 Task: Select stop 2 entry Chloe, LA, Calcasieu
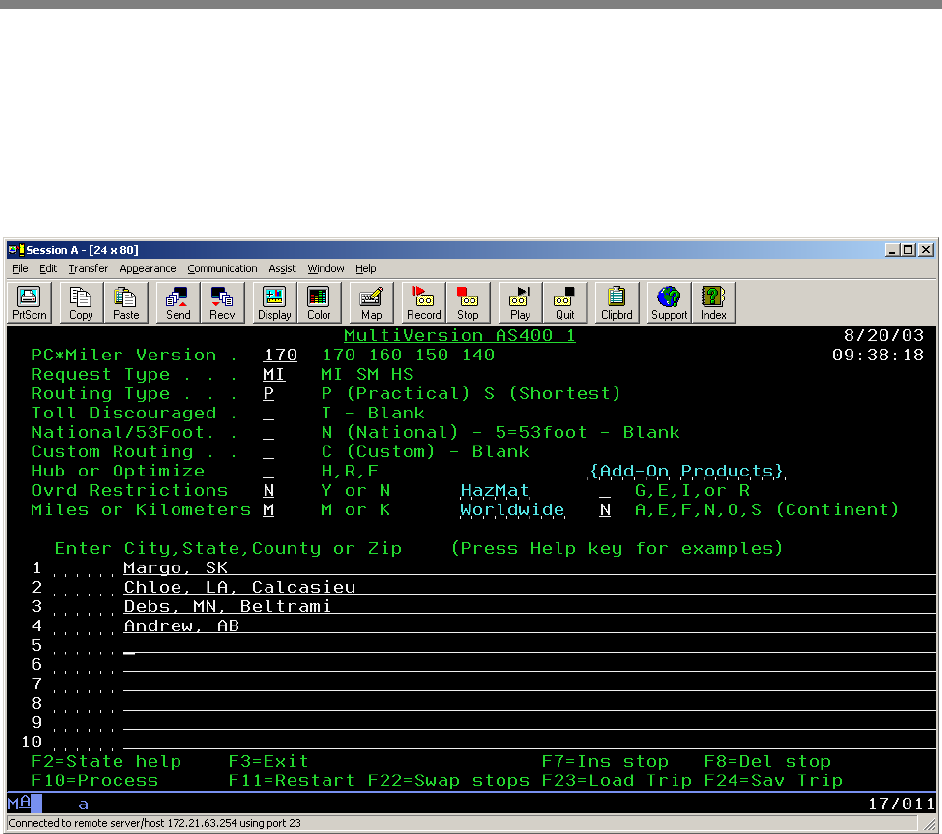pyautogui.click(x=529, y=587)
